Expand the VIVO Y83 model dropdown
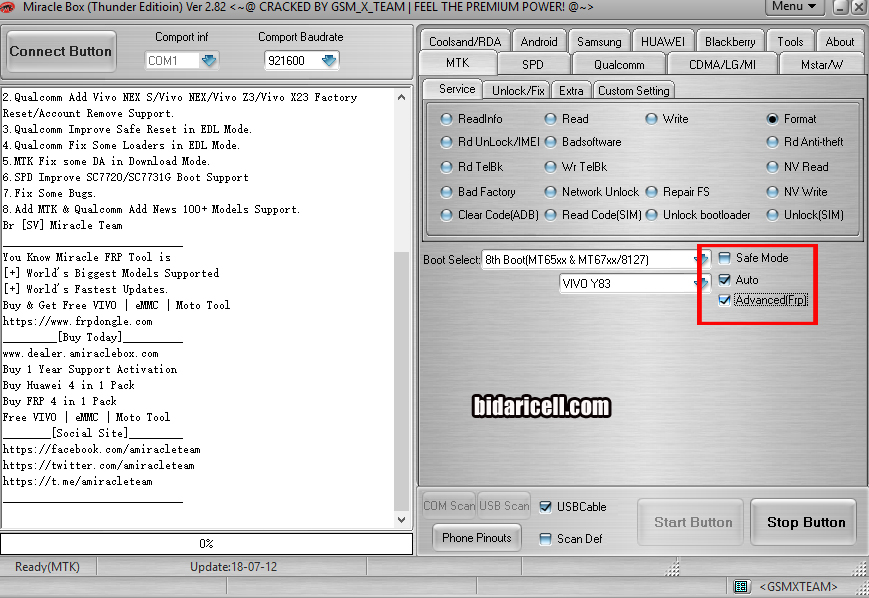The height and width of the screenshot is (598, 869). pos(702,283)
